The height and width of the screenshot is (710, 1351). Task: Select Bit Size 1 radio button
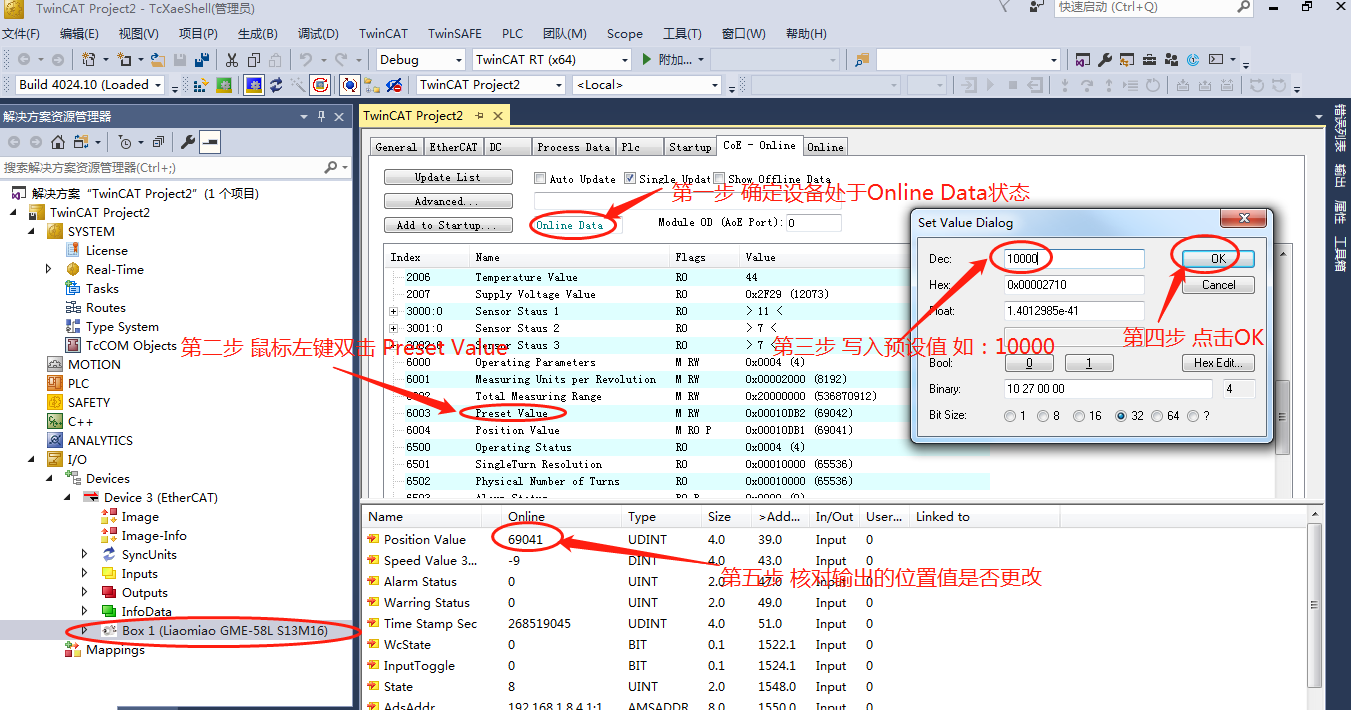coord(1009,416)
